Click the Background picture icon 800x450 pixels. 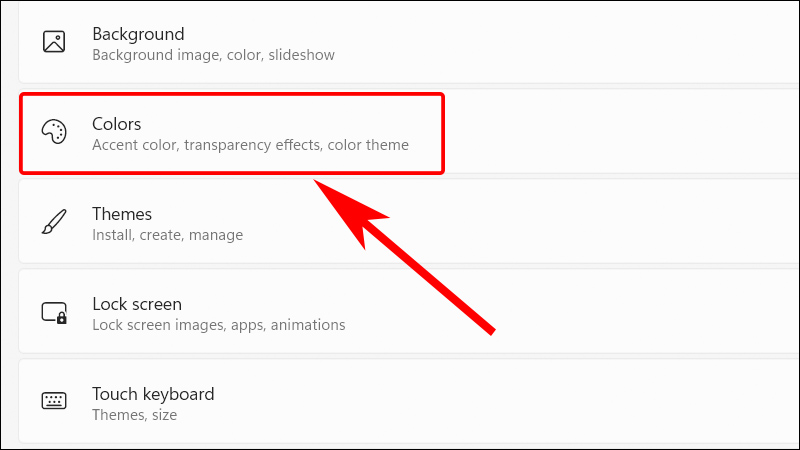coord(53,42)
